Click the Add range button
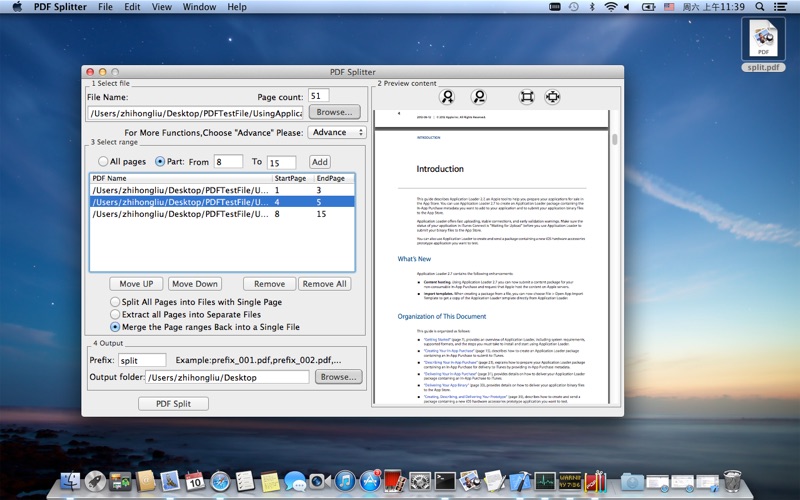The width and height of the screenshot is (800, 500). click(x=320, y=162)
